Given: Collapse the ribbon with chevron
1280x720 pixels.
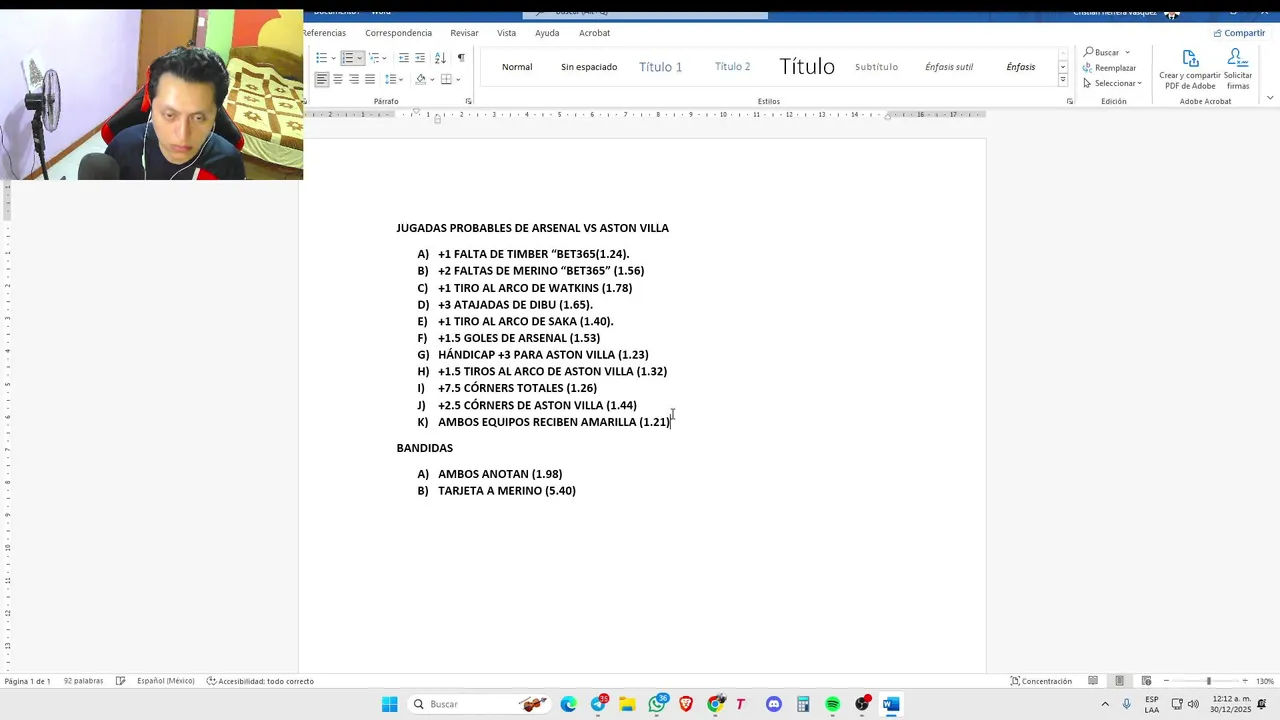Looking at the screenshot, I should [1270, 98].
